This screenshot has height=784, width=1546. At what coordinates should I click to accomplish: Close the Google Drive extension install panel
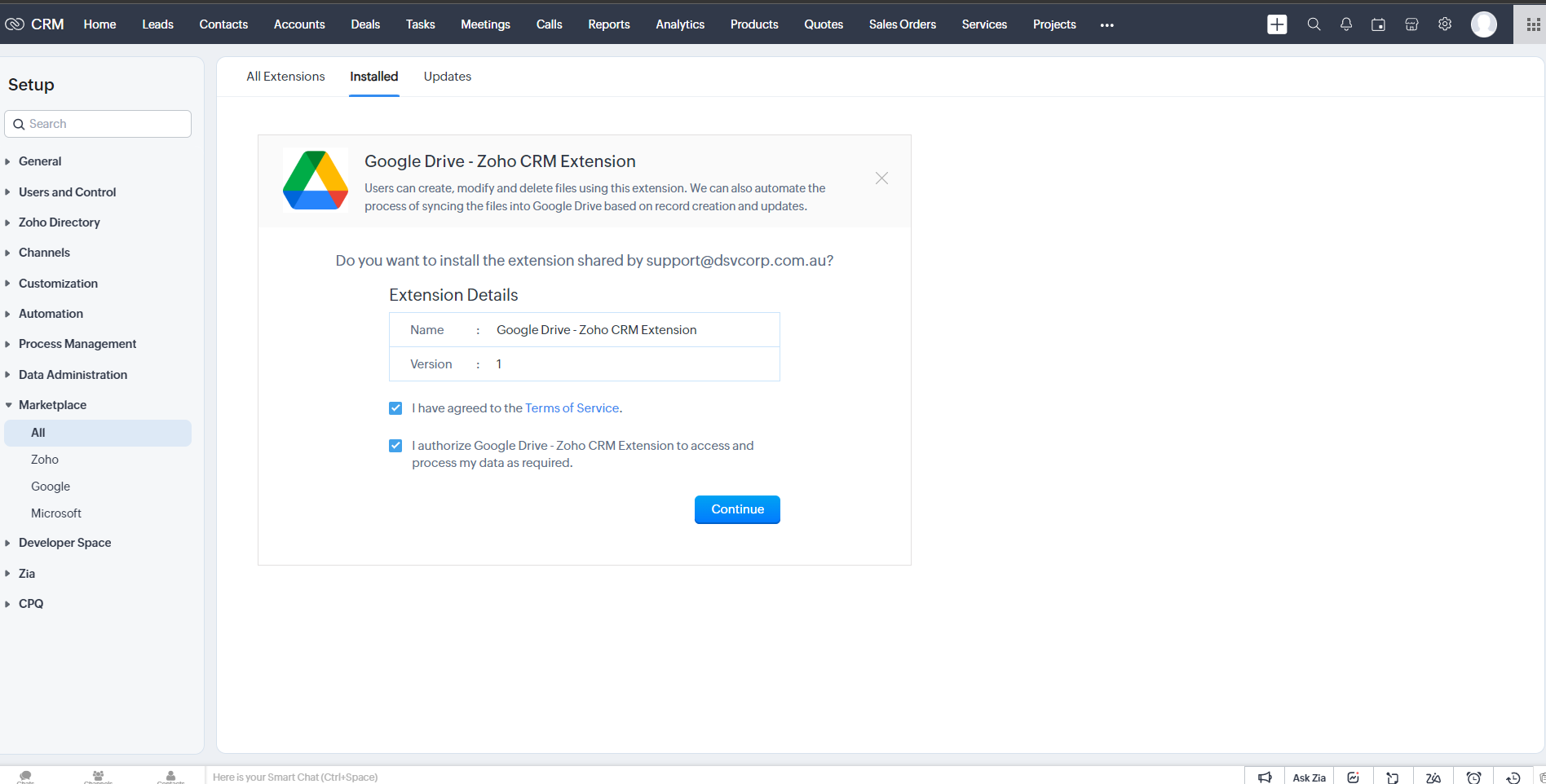tap(881, 178)
